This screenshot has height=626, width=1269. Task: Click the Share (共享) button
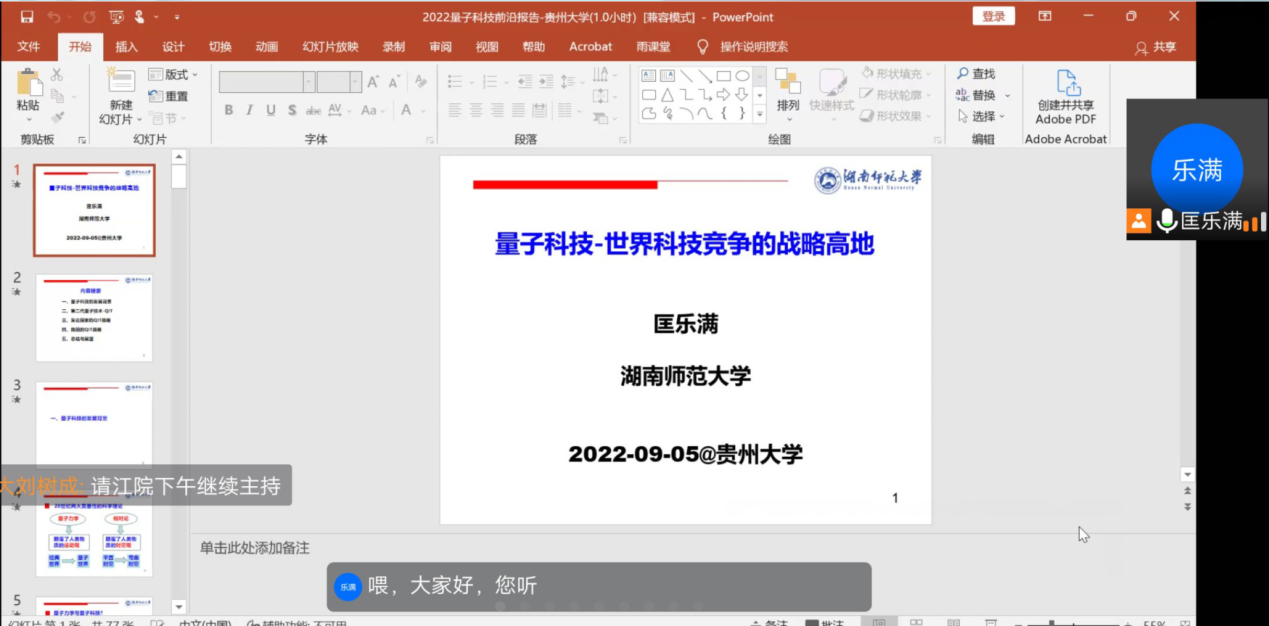point(1156,47)
